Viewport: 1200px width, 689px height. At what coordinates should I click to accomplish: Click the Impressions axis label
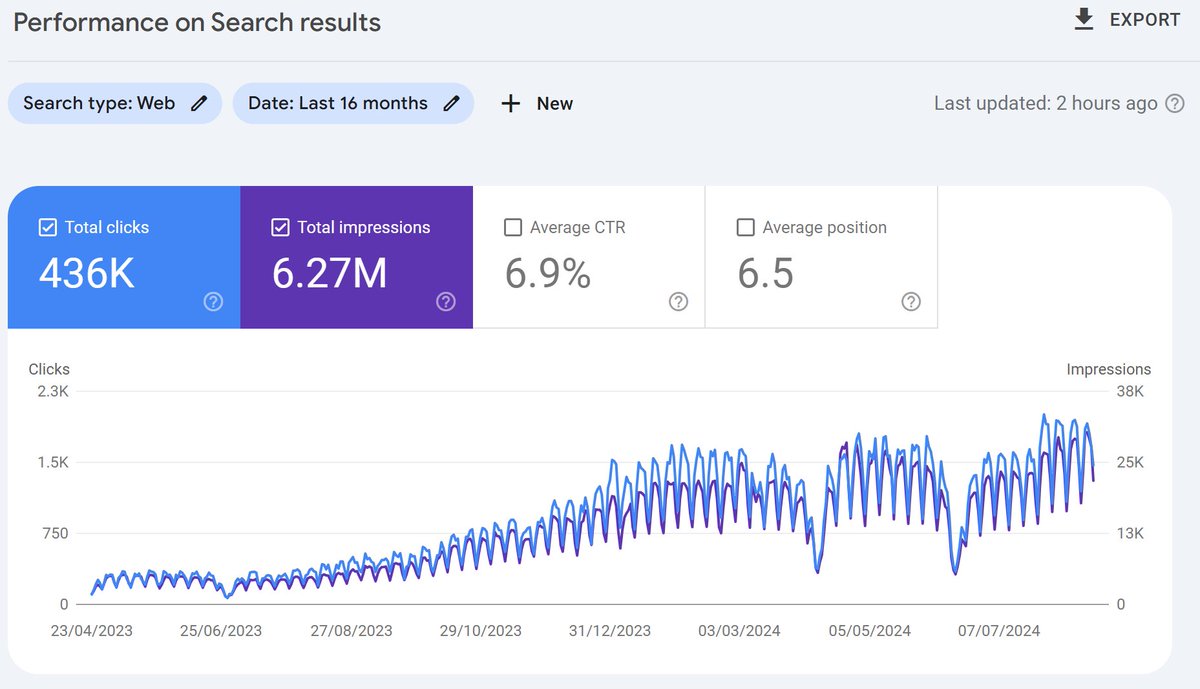[1109, 369]
